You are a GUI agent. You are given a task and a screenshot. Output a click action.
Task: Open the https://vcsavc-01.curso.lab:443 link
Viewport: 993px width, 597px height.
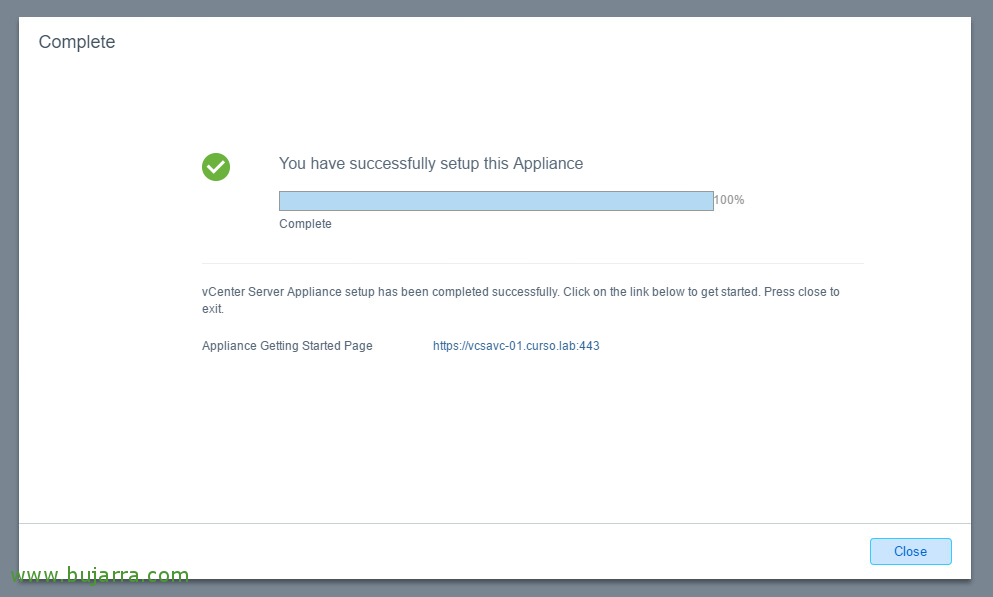click(x=516, y=346)
